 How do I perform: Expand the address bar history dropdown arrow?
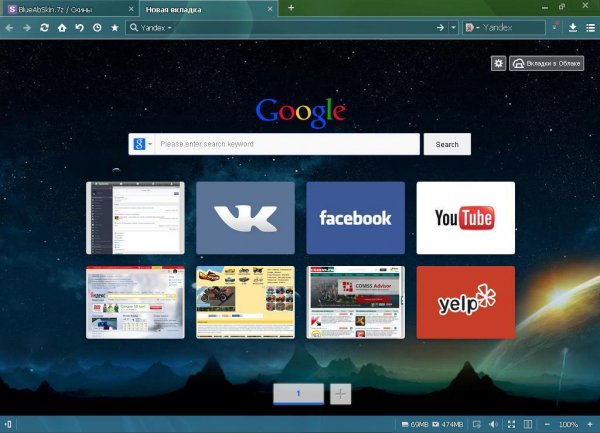453,28
